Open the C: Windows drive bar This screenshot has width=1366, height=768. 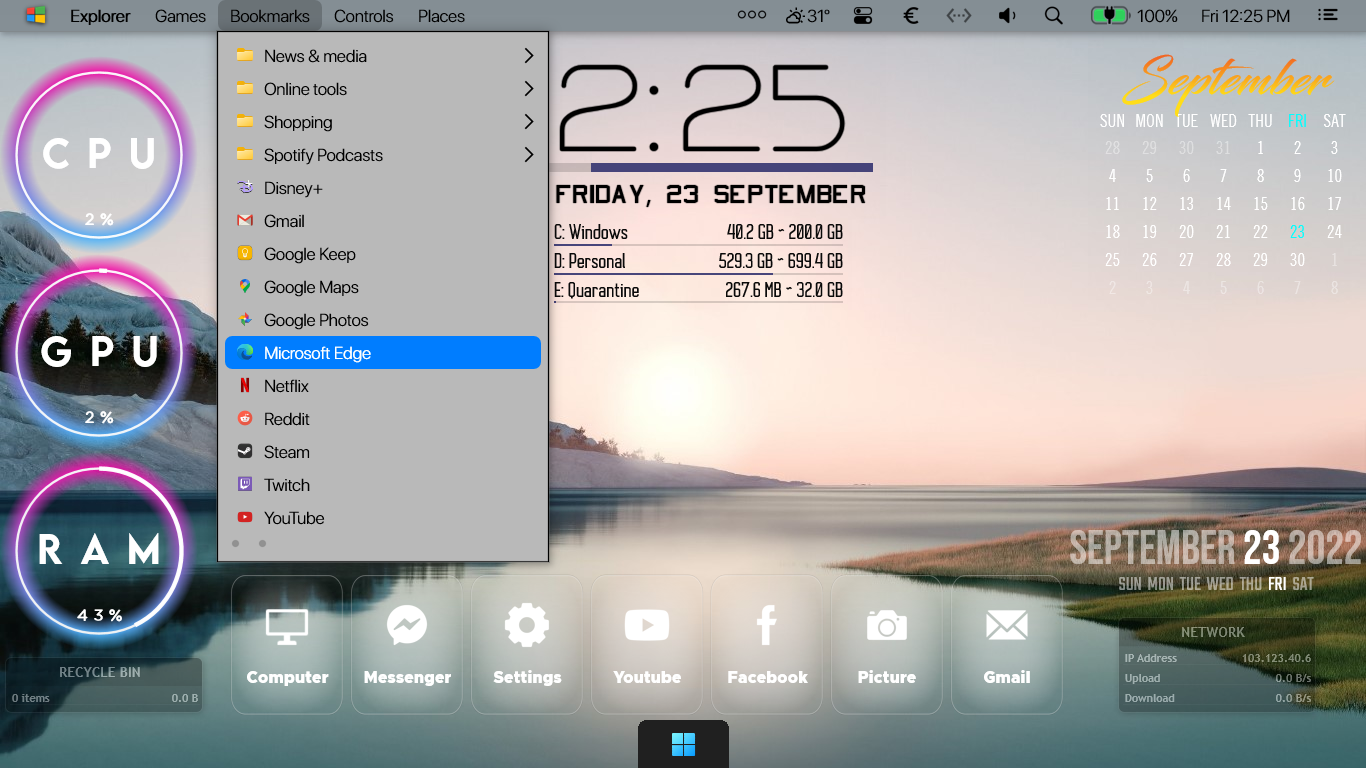coord(698,233)
